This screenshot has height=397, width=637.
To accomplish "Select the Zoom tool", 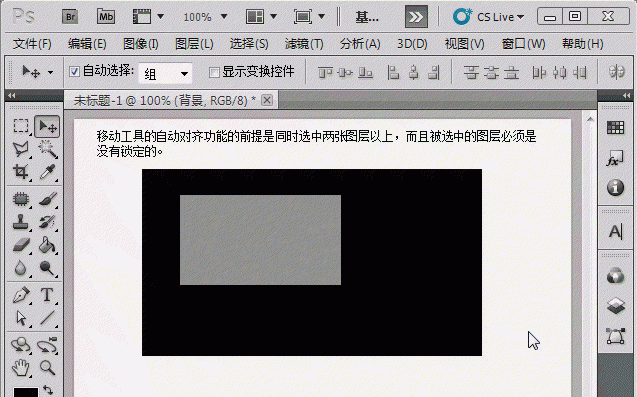I will coord(47,368).
